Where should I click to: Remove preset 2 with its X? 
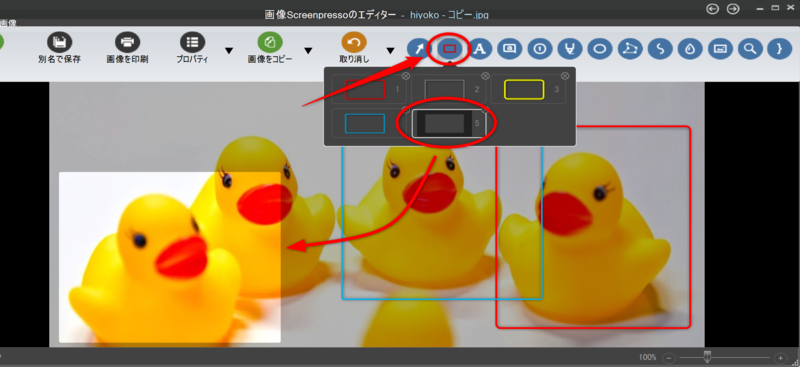(x=485, y=76)
